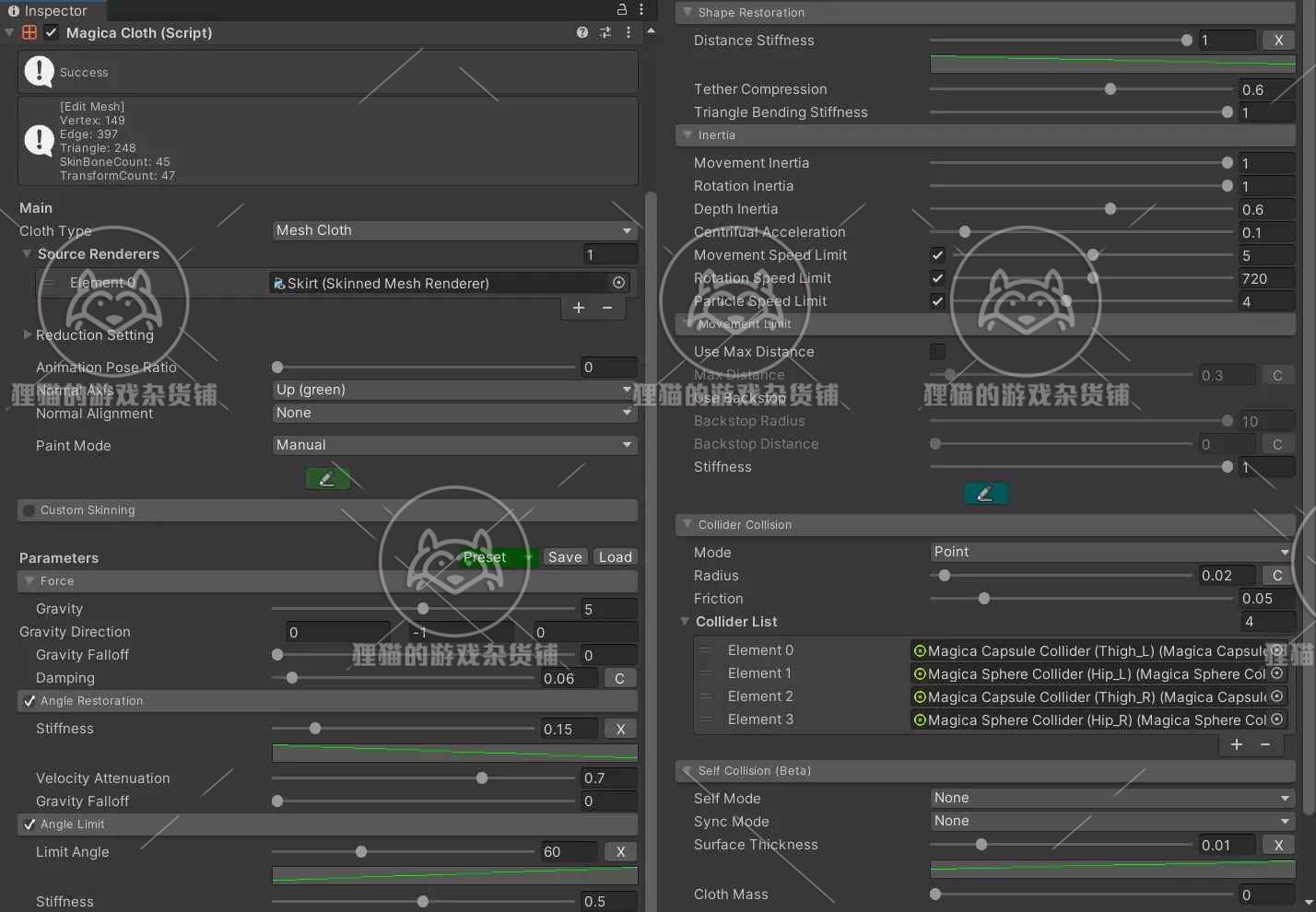Collapse the Collider List foldout

685,621
